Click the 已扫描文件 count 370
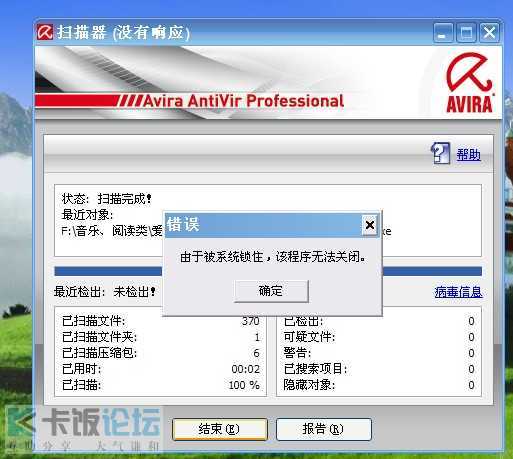The width and height of the screenshot is (513, 459). tap(251, 321)
